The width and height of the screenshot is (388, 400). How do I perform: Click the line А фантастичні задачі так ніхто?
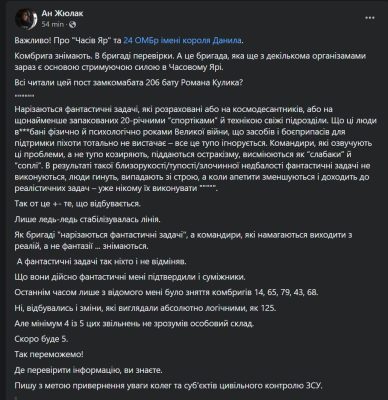pyautogui.click(x=101, y=261)
